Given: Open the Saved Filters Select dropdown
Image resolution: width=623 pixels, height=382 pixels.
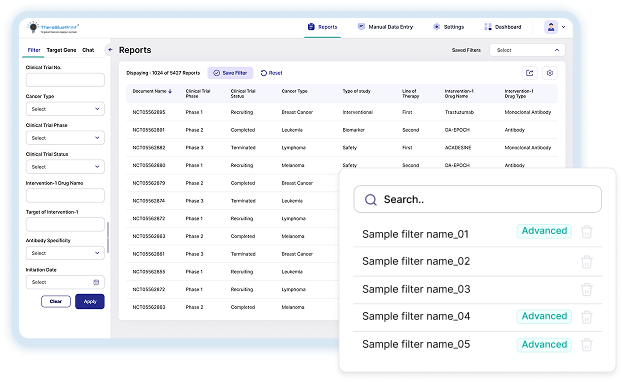Looking at the screenshot, I should tap(527, 50).
